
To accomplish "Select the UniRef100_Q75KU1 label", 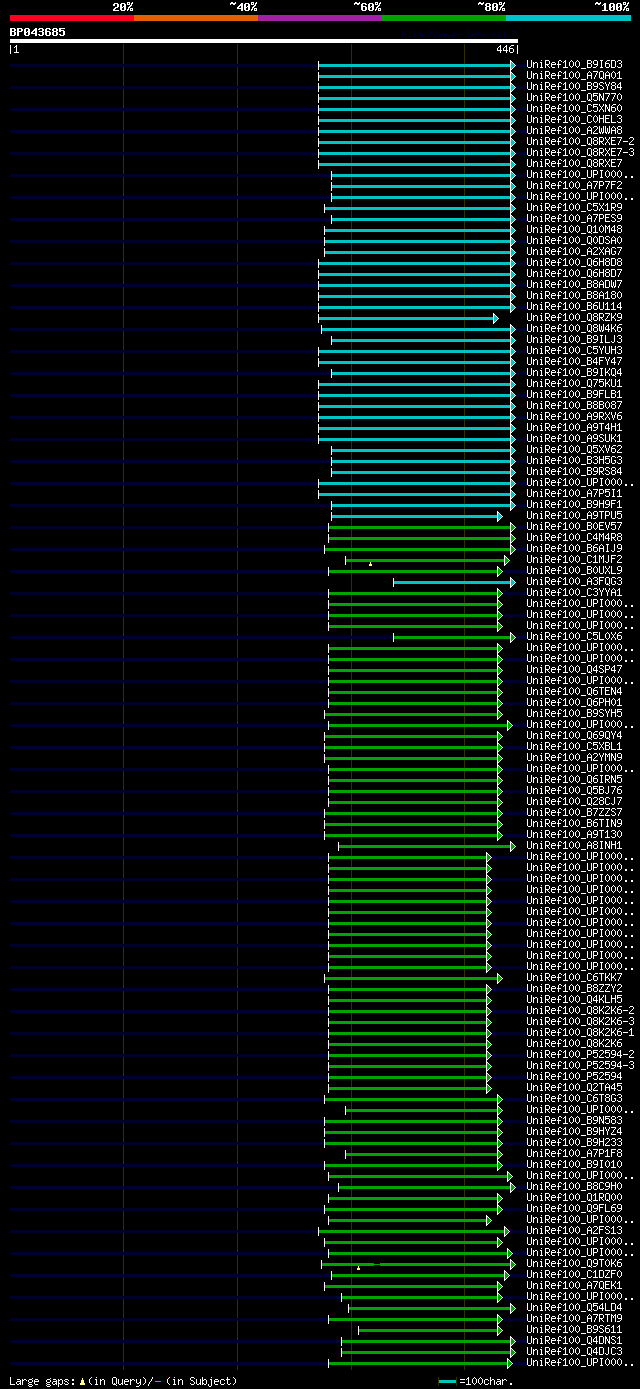I will pyautogui.click(x=574, y=384).
